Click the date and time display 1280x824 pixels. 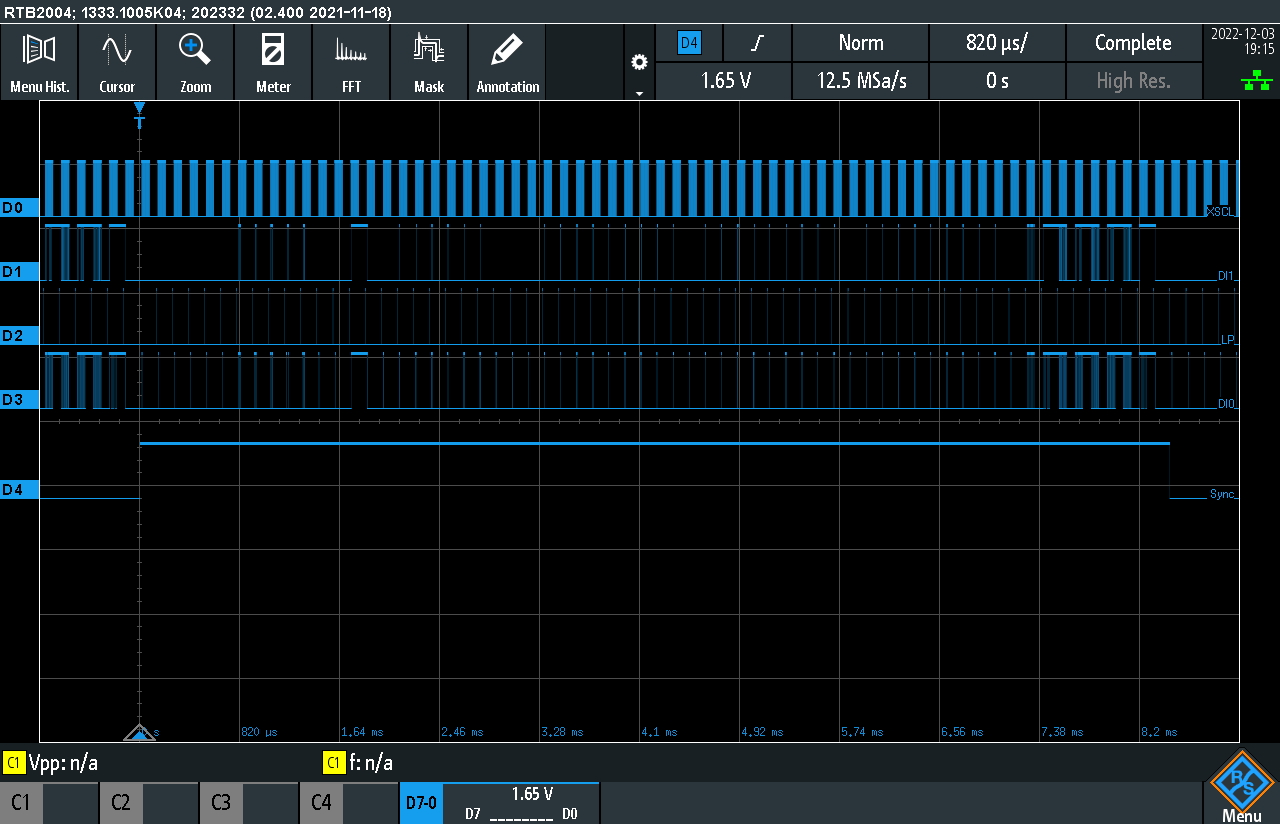coord(1241,40)
